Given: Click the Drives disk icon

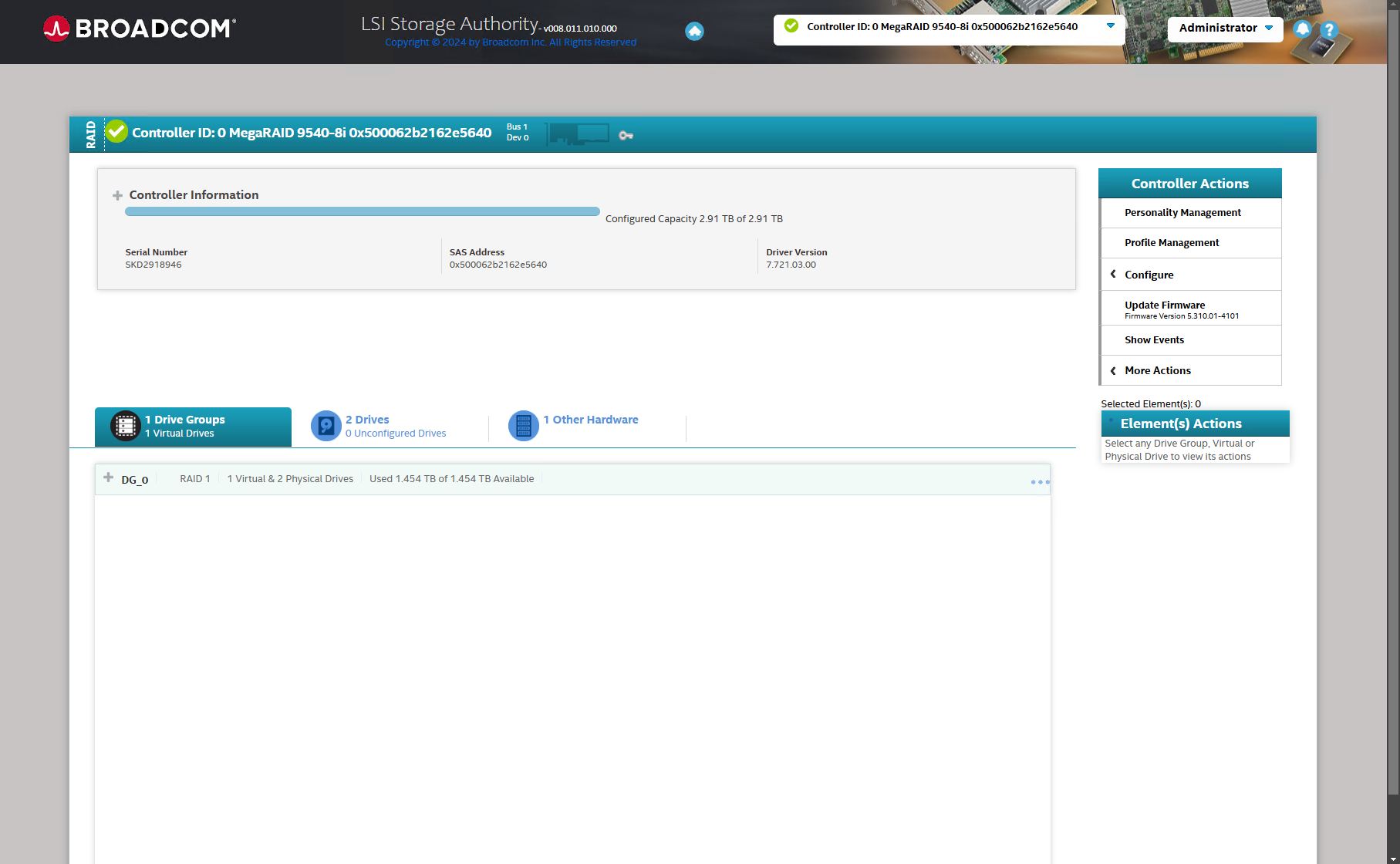Looking at the screenshot, I should pos(326,426).
